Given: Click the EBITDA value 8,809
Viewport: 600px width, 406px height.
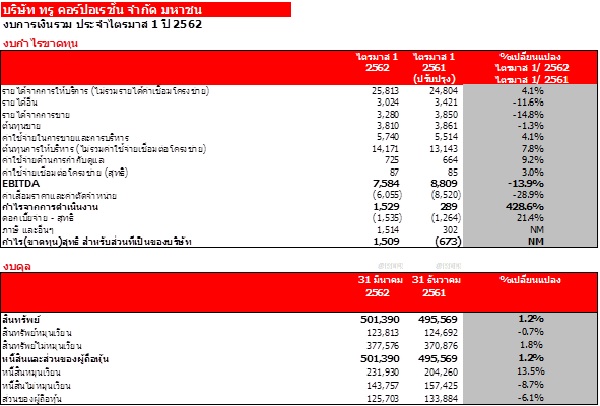Looking at the screenshot, I should coord(444,184).
